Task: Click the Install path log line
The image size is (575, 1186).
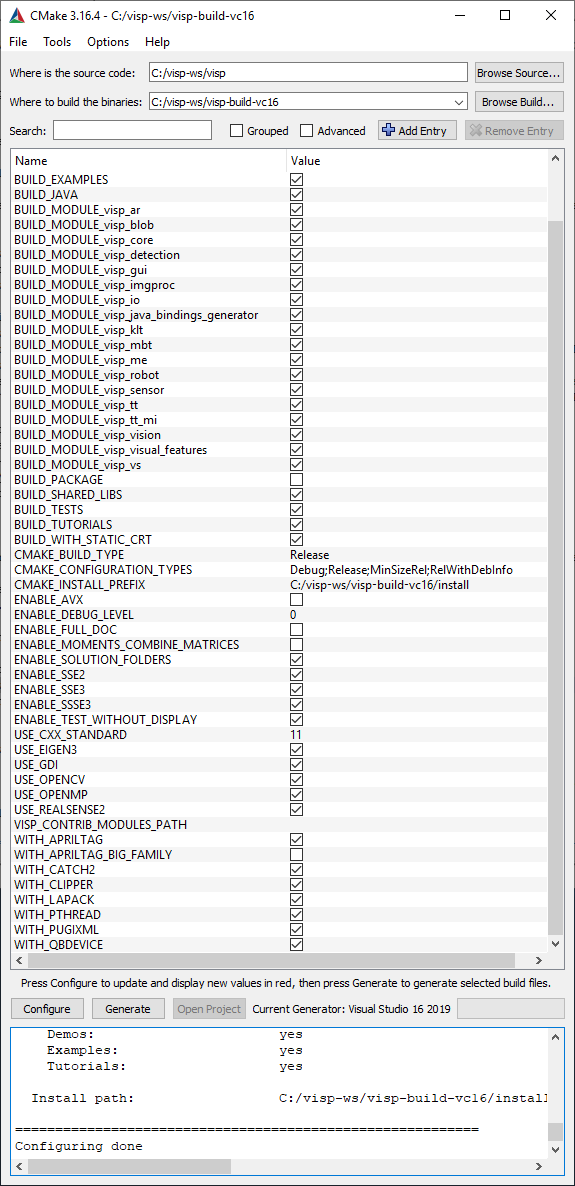Action: point(289,1097)
